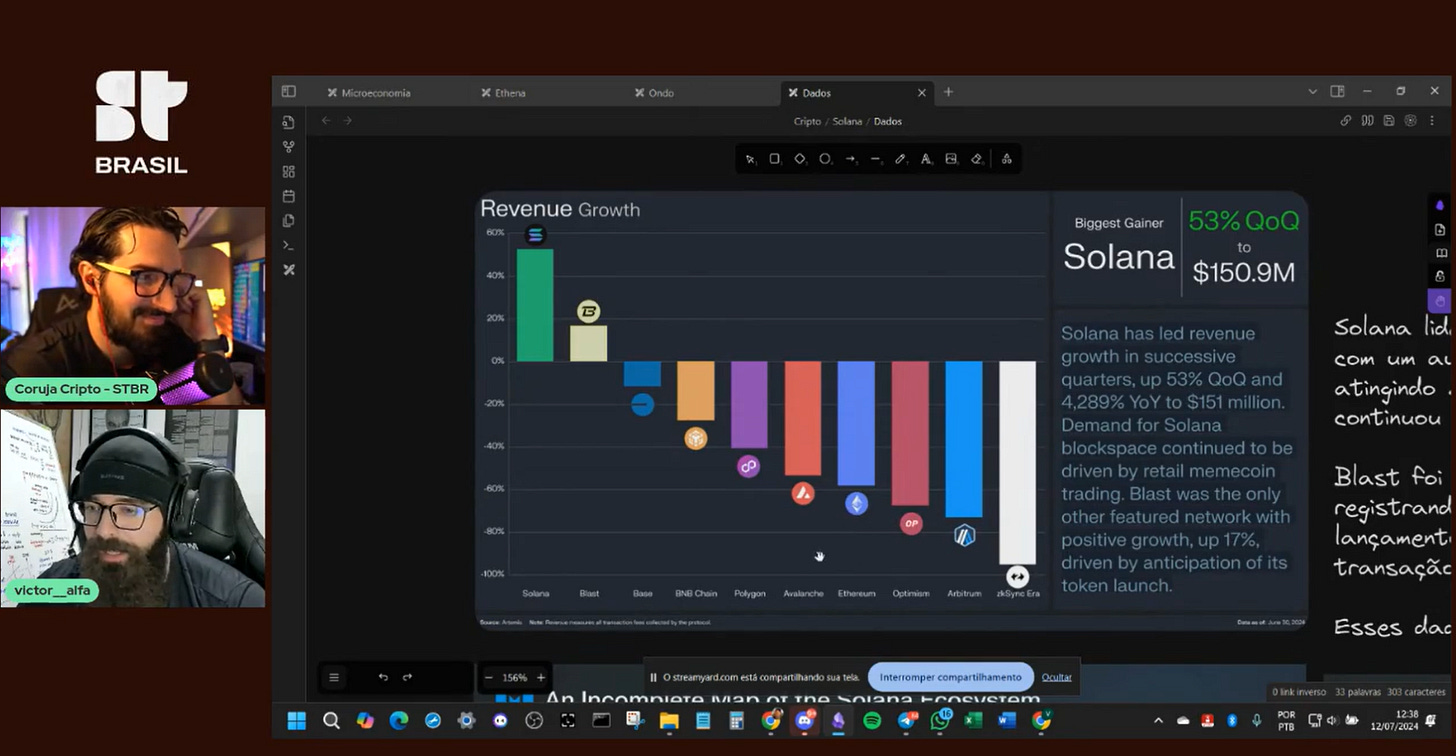Click Solana in the breadcrumb path
Screen dimensions: 1456x756
tap(847, 121)
